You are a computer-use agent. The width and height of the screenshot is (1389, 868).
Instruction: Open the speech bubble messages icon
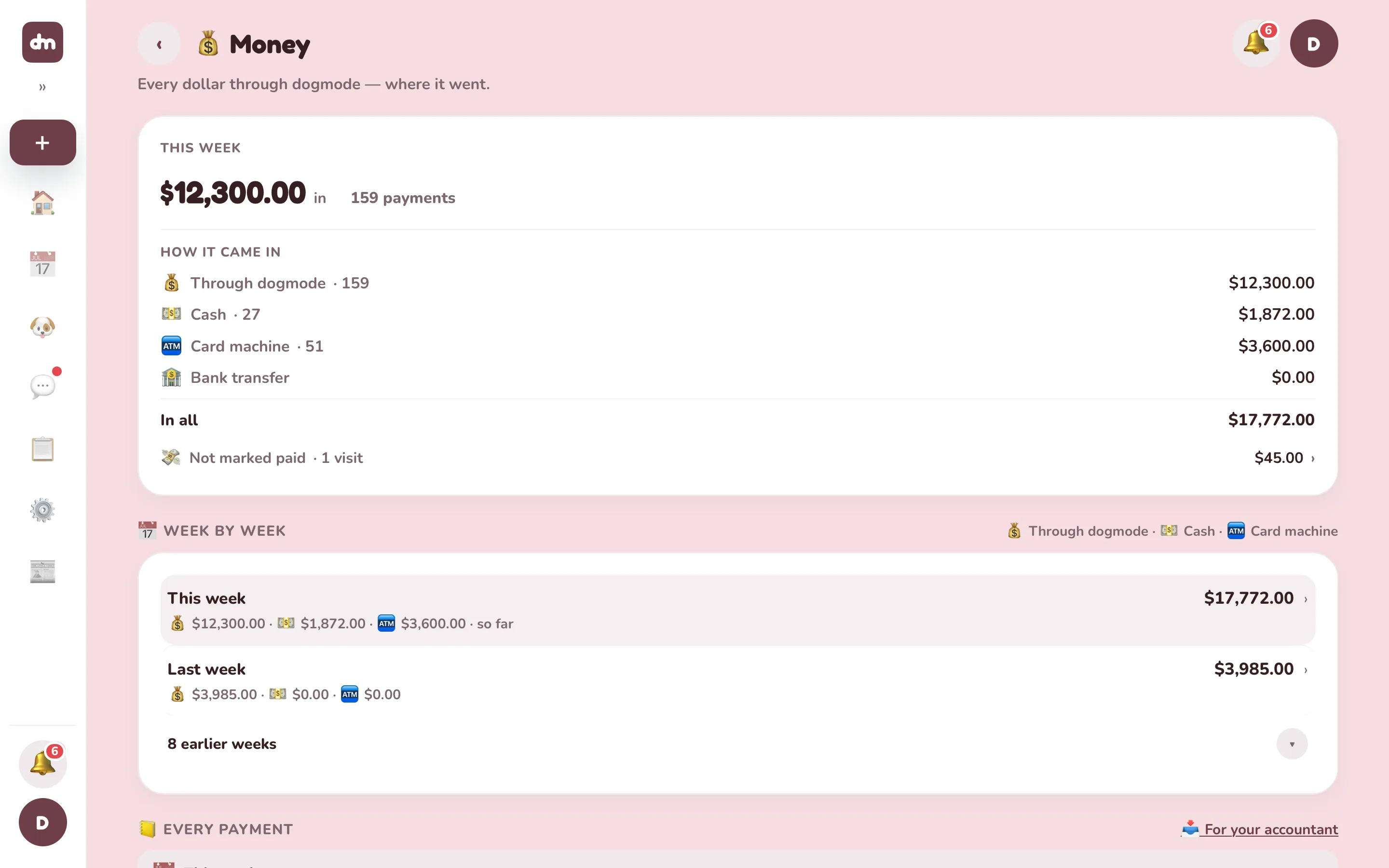click(42, 387)
